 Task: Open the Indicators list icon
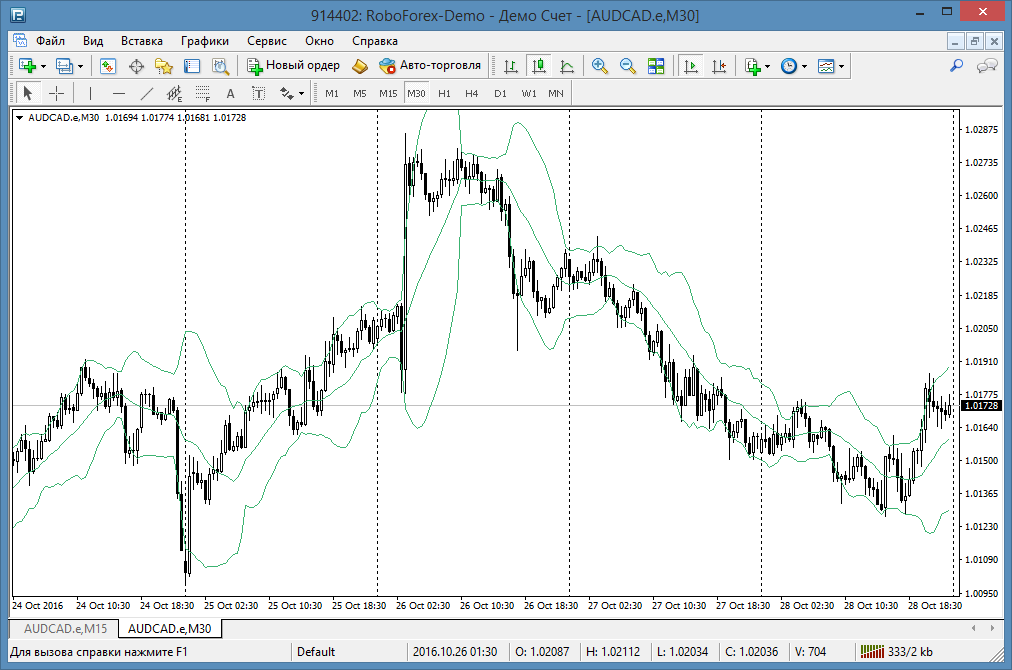pos(753,66)
